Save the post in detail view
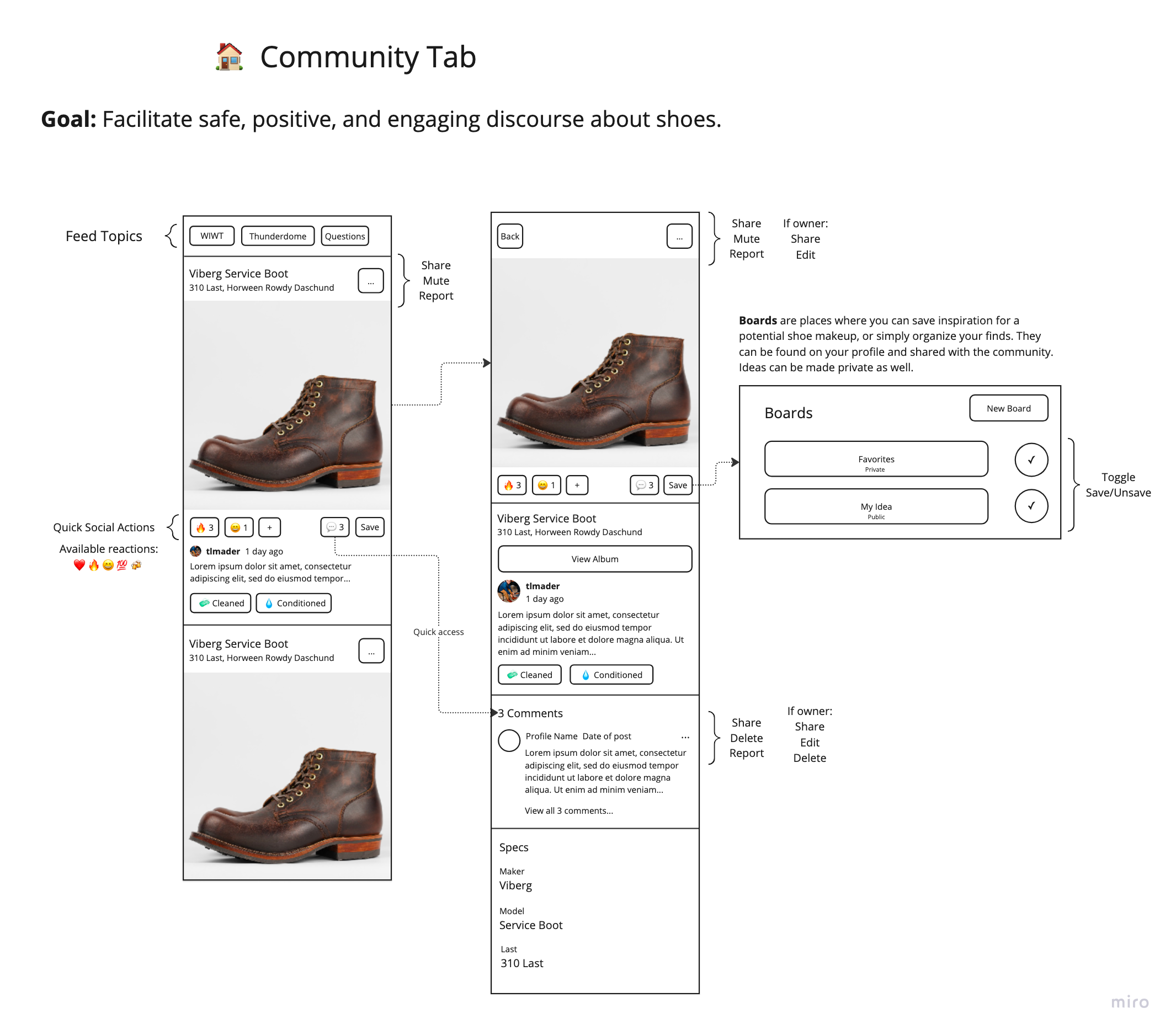 [677, 485]
